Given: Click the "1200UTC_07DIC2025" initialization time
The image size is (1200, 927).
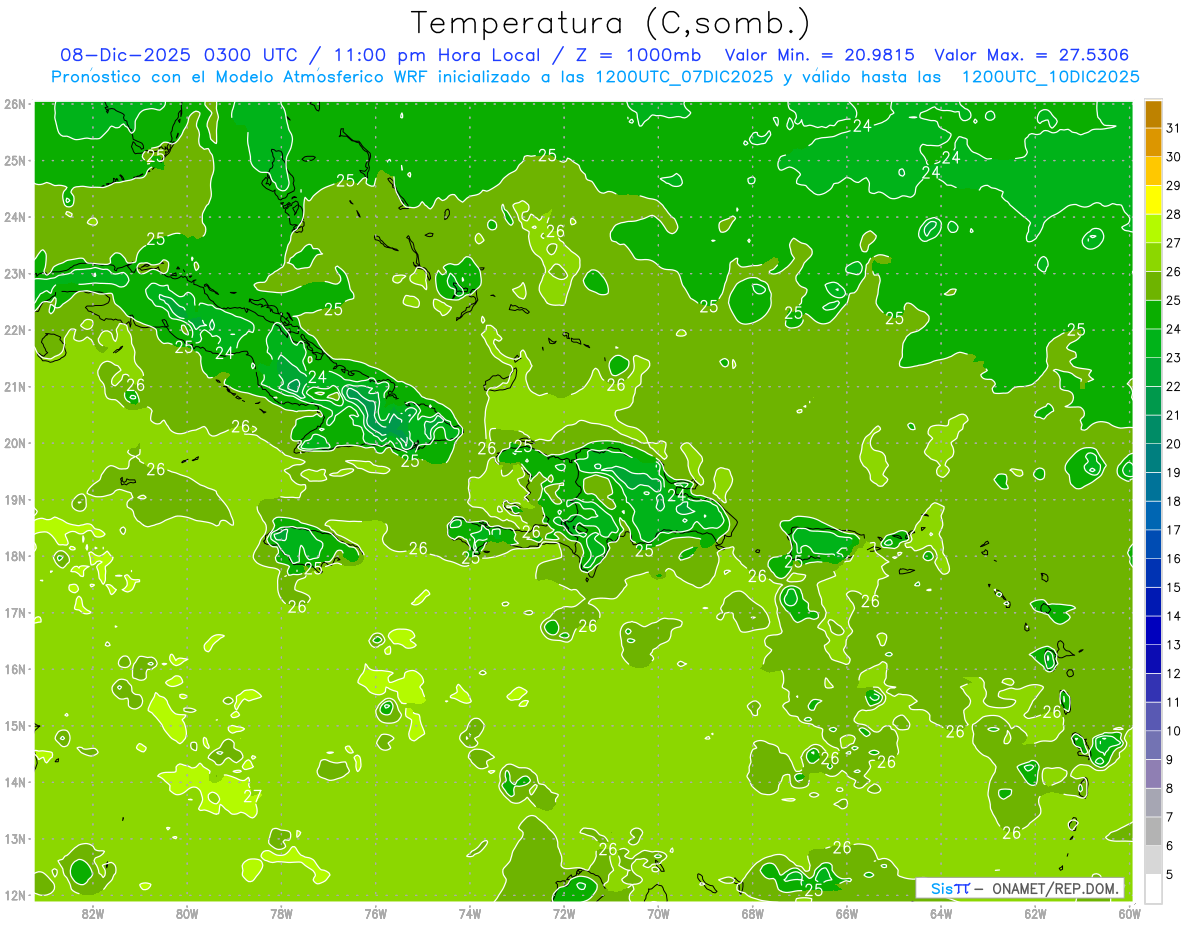Looking at the screenshot, I should [x=683, y=77].
